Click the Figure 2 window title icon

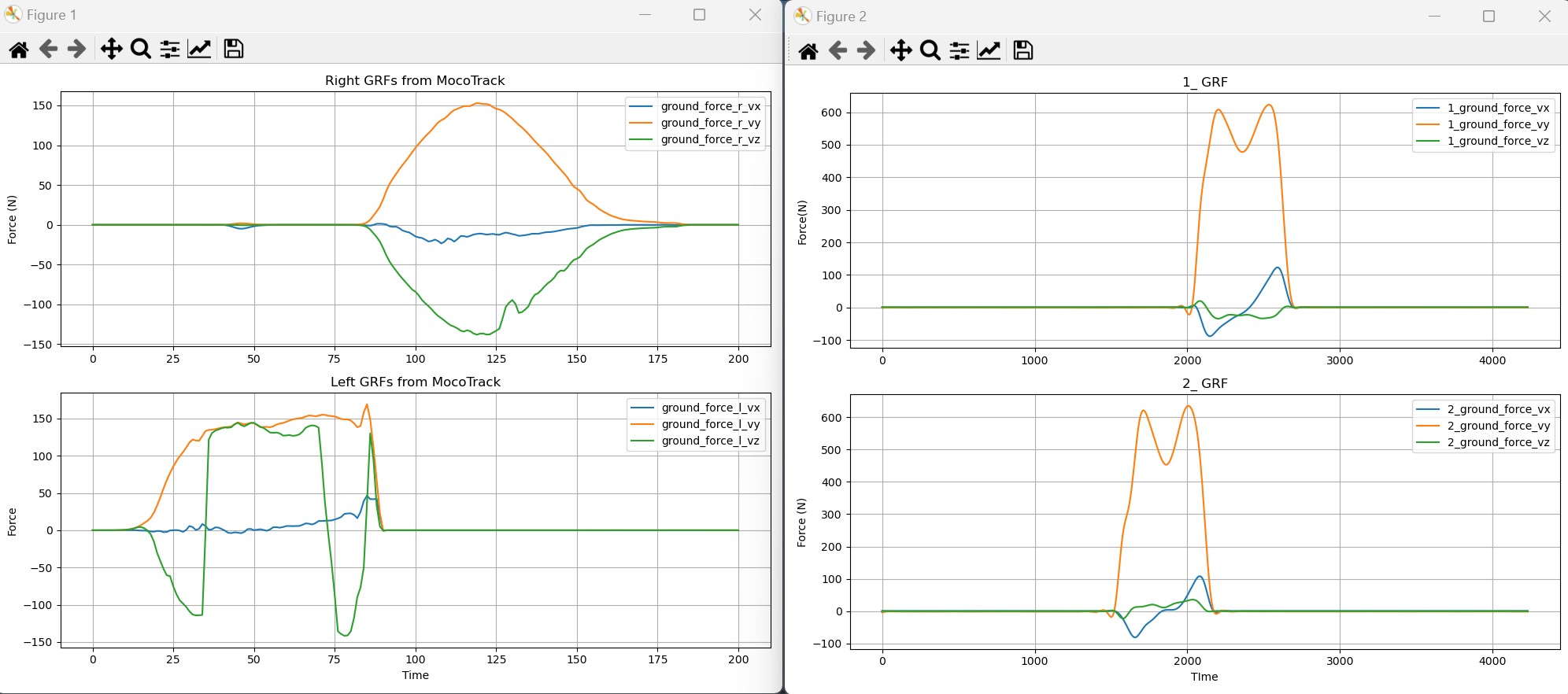click(x=802, y=16)
